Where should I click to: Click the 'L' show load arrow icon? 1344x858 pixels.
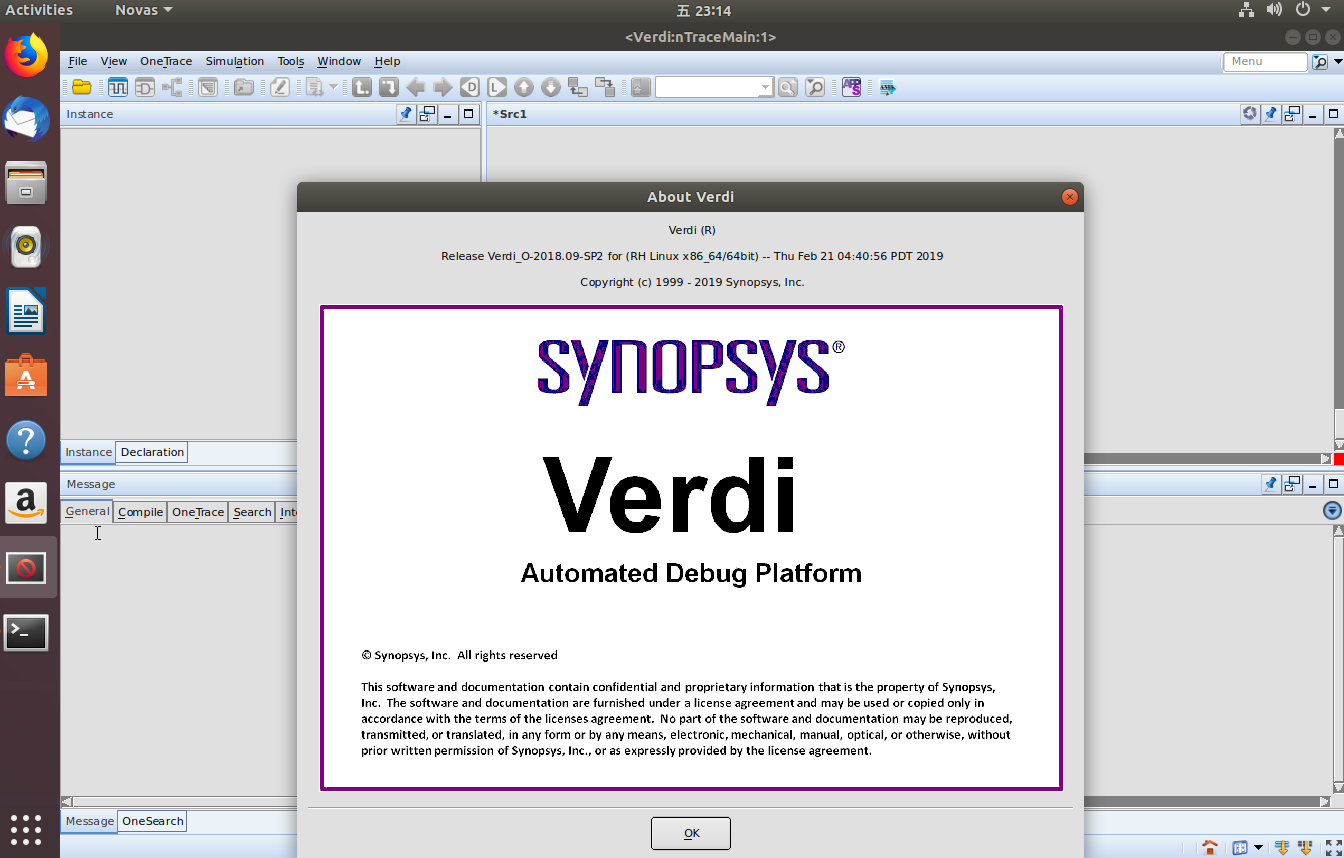click(x=497, y=87)
